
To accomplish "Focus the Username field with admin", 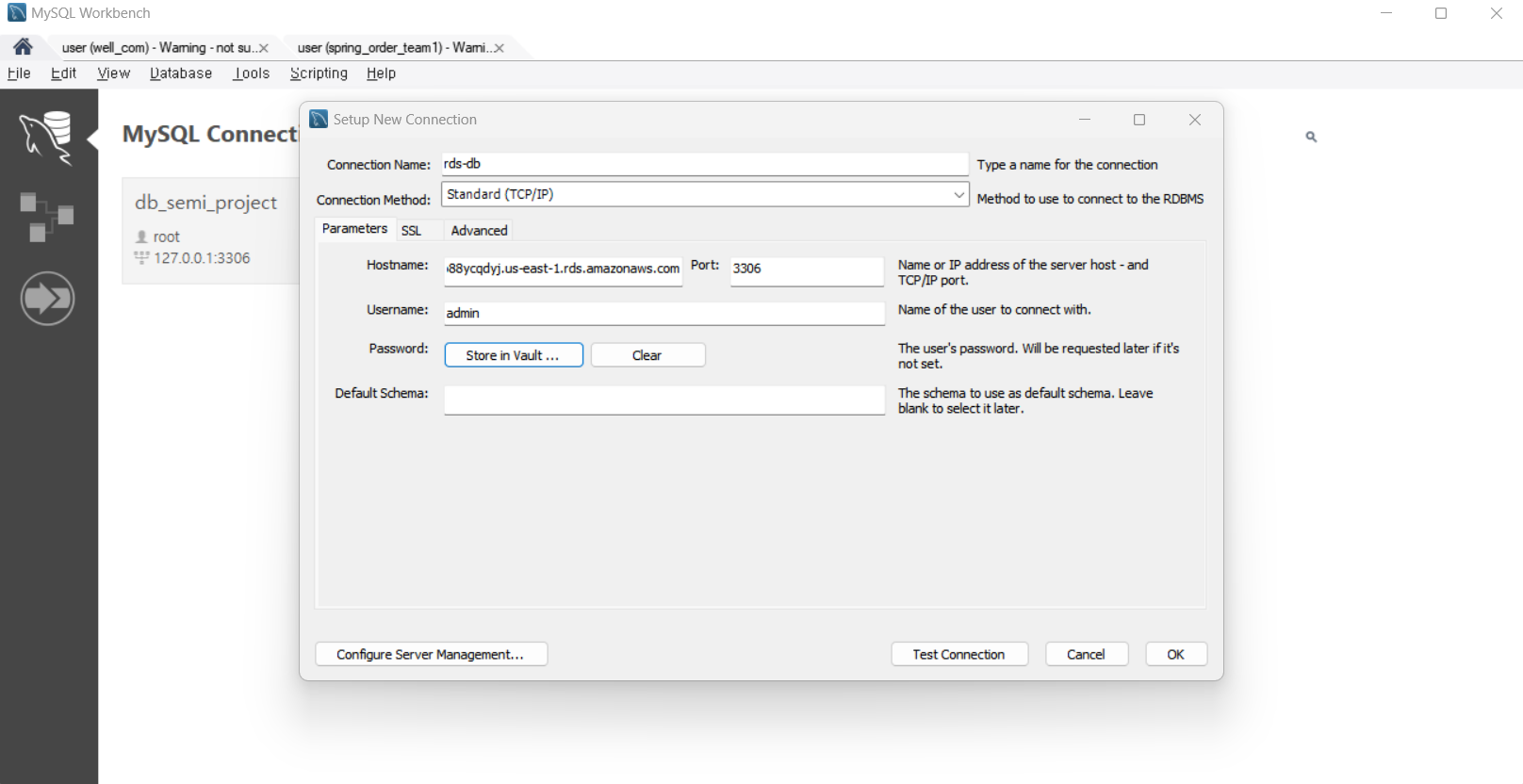I will 664,313.
